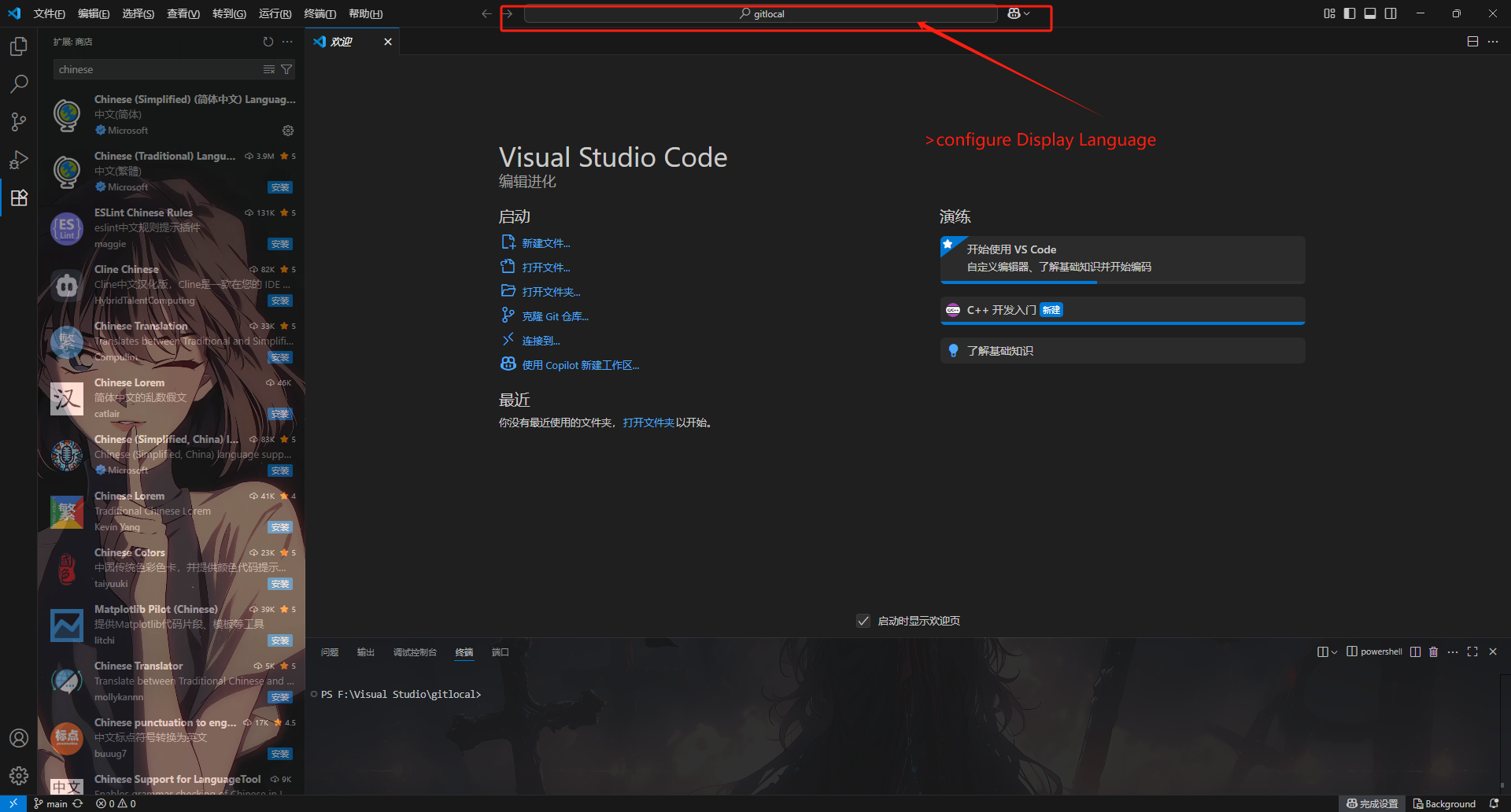Clear extension search results
The image size is (1511, 812).
point(269,69)
